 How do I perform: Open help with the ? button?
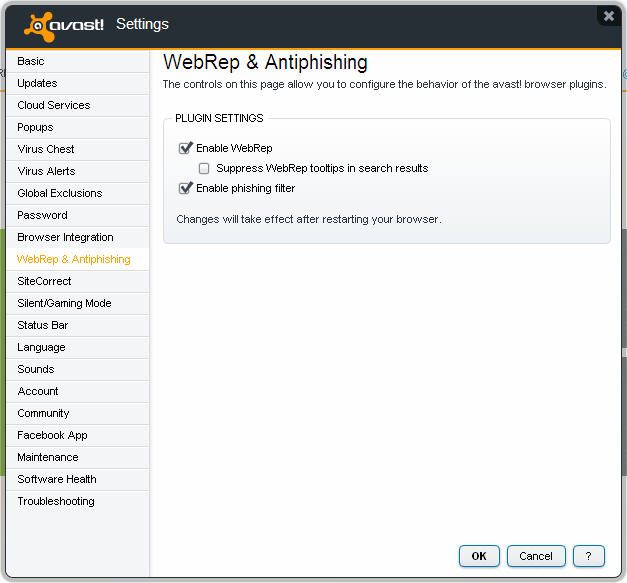pyautogui.click(x=589, y=556)
